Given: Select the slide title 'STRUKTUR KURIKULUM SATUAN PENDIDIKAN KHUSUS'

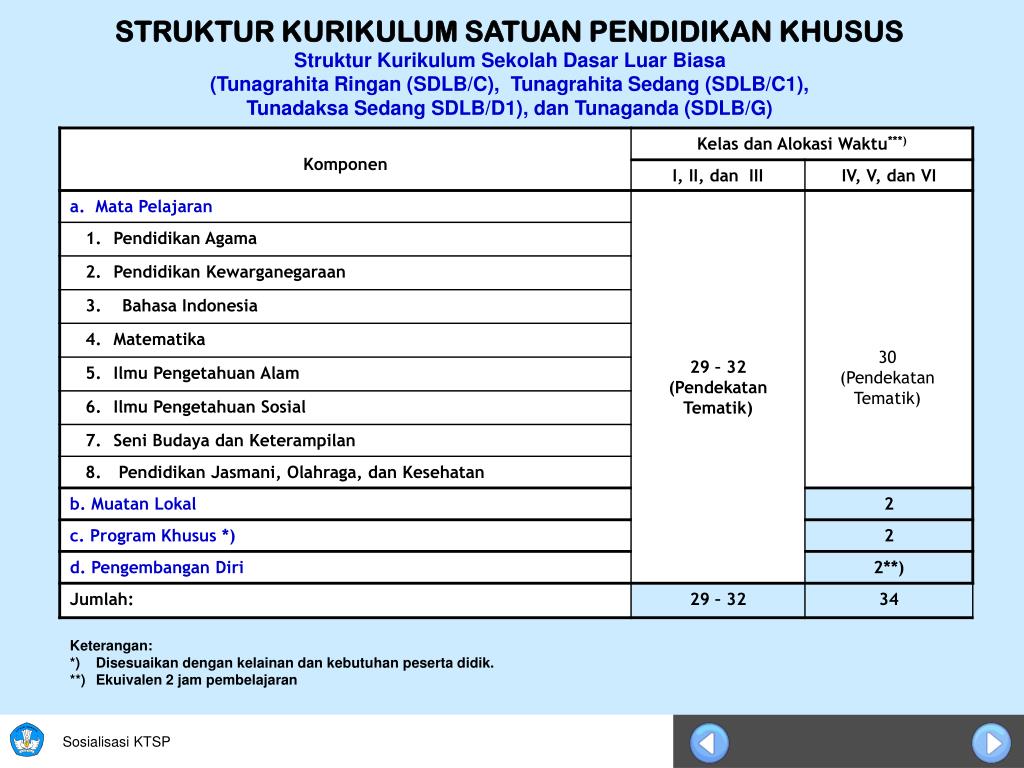Looking at the screenshot, I should point(509,31).
